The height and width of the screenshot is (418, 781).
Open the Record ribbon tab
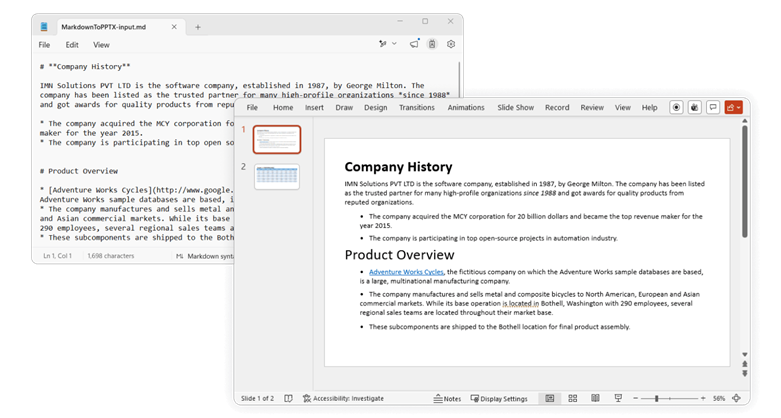point(557,108)
